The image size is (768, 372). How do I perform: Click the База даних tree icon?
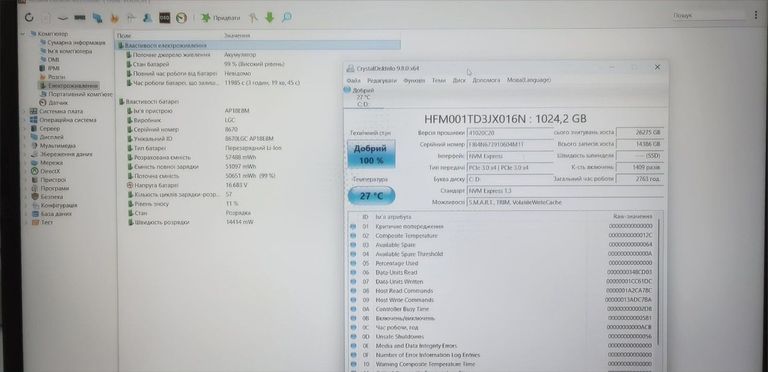pos(34,214)
